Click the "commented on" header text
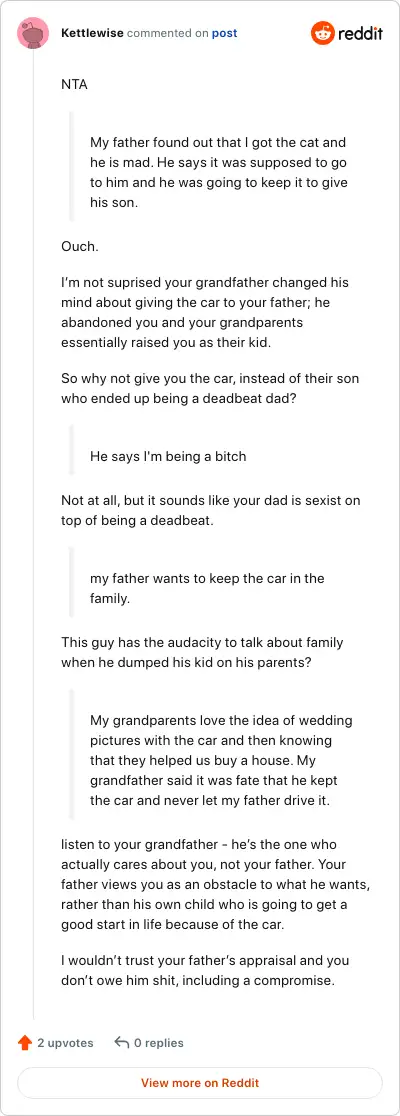This screenshot has width=400, height=1116. [167, 33]
